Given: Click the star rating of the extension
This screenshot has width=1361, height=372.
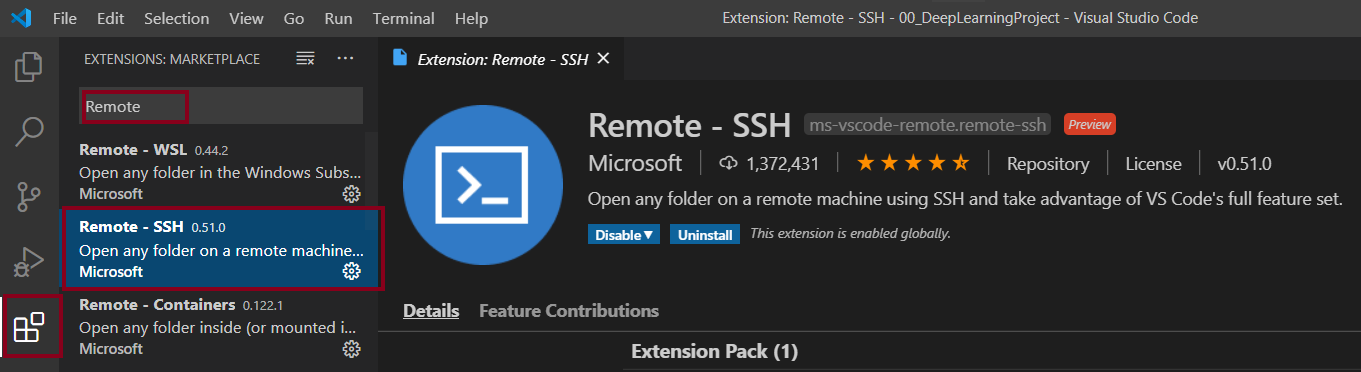Looking at the screenshot, I should click(x=912, y=163).
